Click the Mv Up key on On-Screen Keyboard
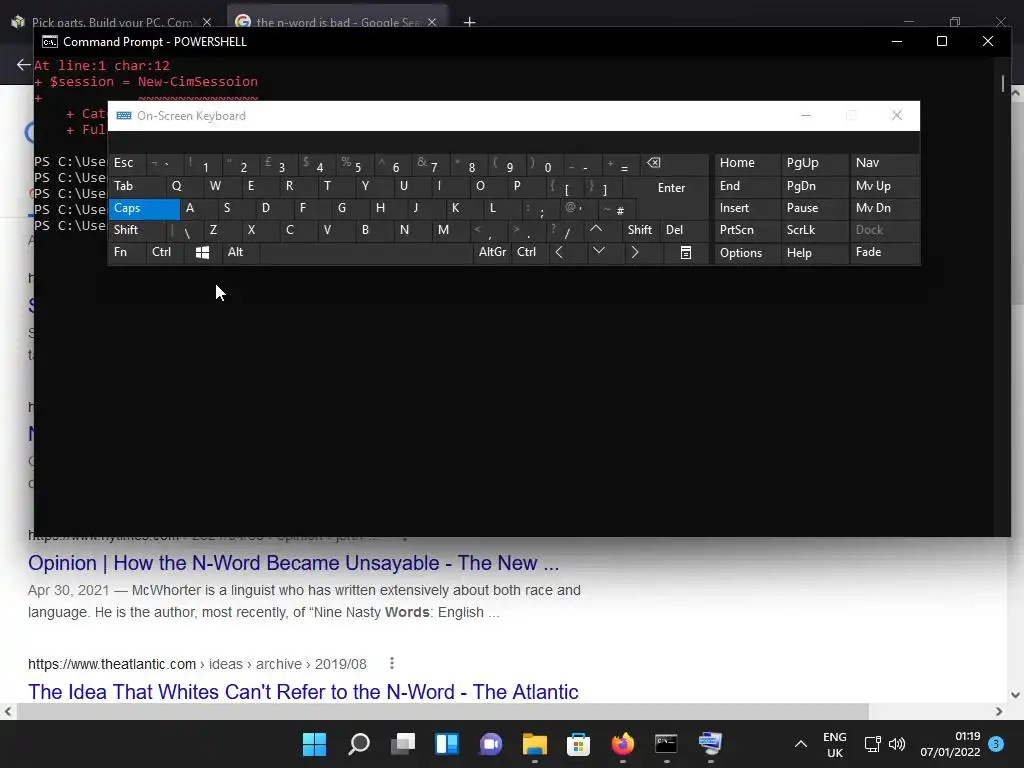This screenshot has height=768, width=1024. click(x=884, y=187)
